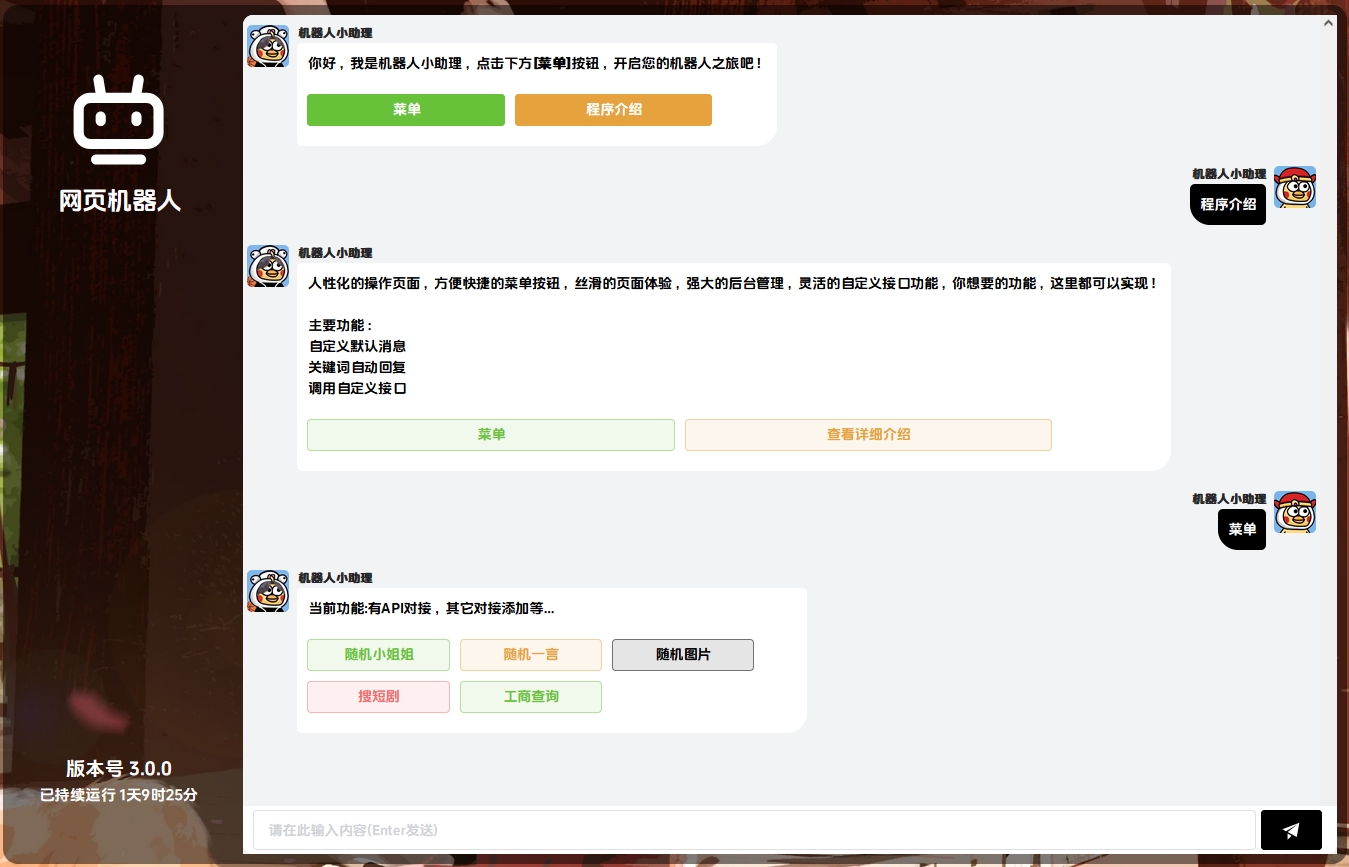Click the 版本号 3.0.0 text in the sidebar
This screenshot has width=1349, height=867.
pyautogui.click(x=118, y=769)
